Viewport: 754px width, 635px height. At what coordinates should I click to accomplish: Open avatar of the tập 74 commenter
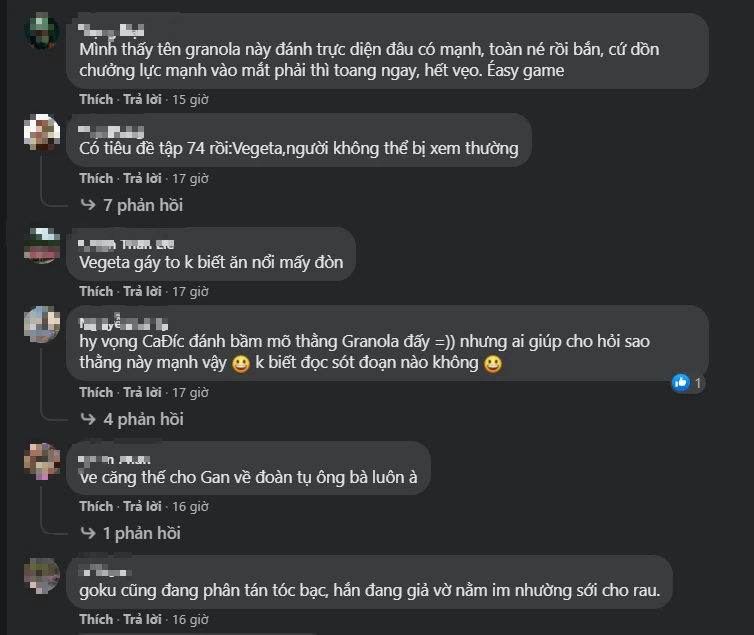(x=42, y=132)
